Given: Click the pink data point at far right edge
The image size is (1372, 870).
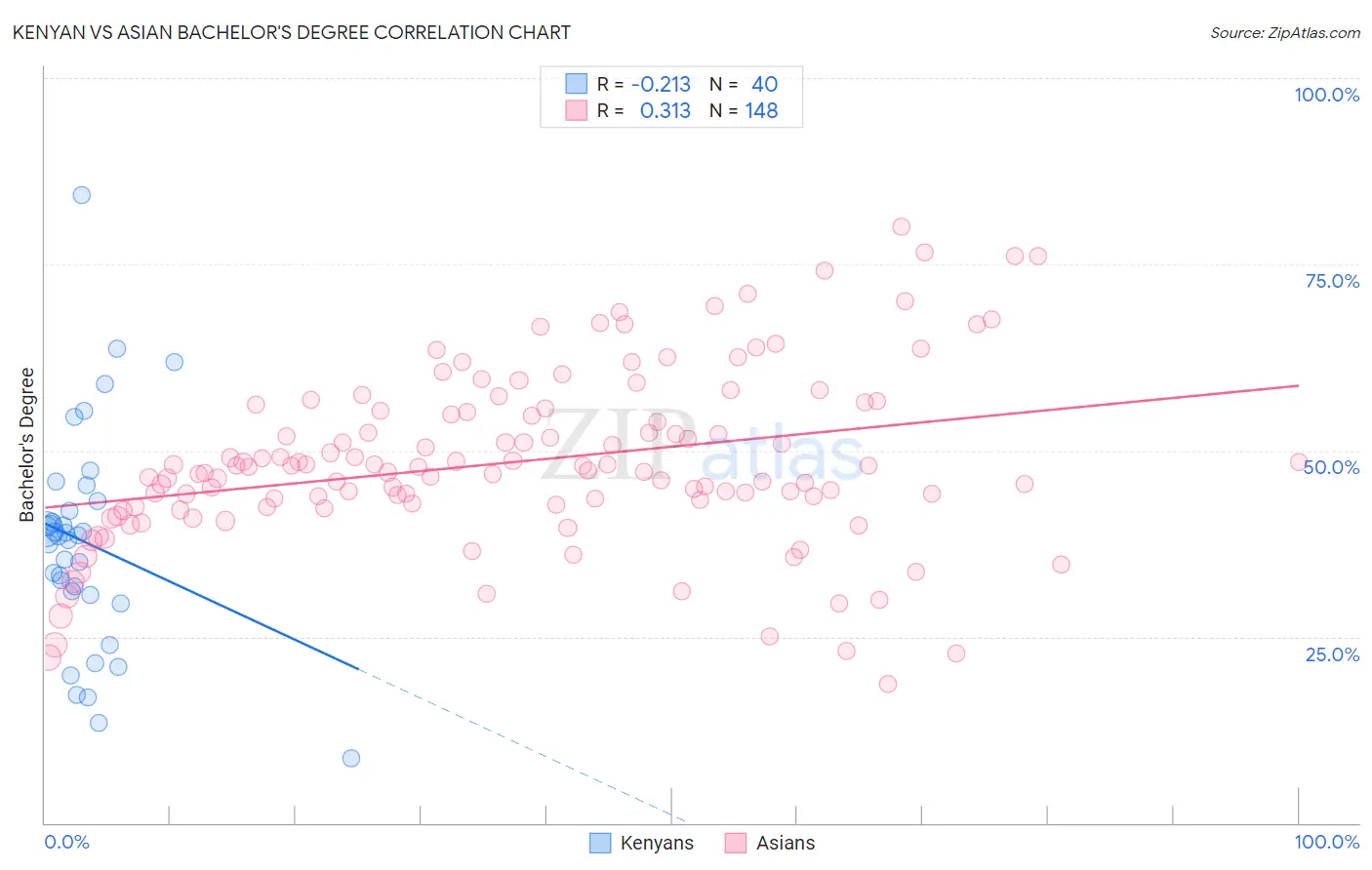Looking at the screenshot, I should pos(1299,462).
